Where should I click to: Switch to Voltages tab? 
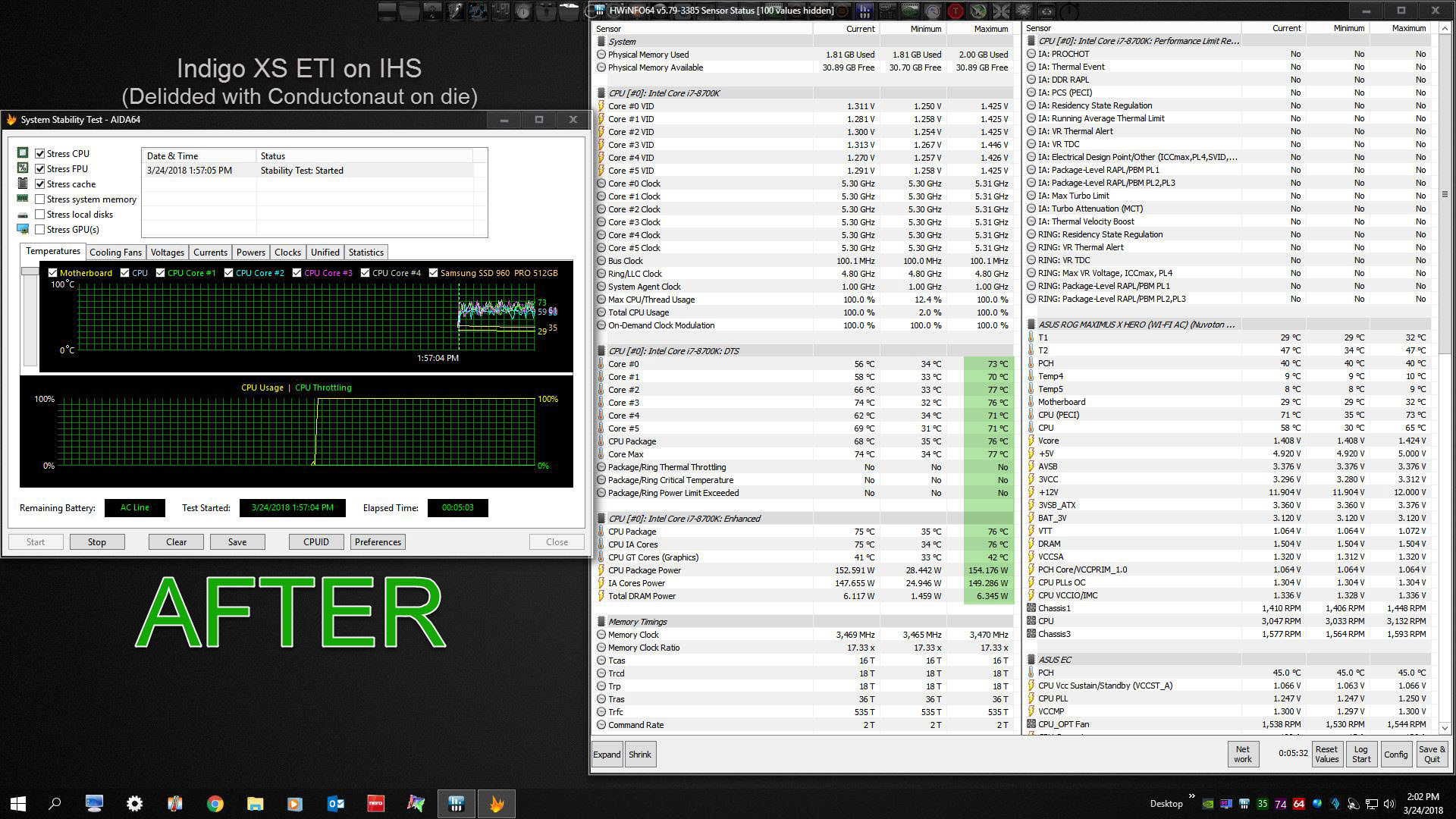coord(167,252)
